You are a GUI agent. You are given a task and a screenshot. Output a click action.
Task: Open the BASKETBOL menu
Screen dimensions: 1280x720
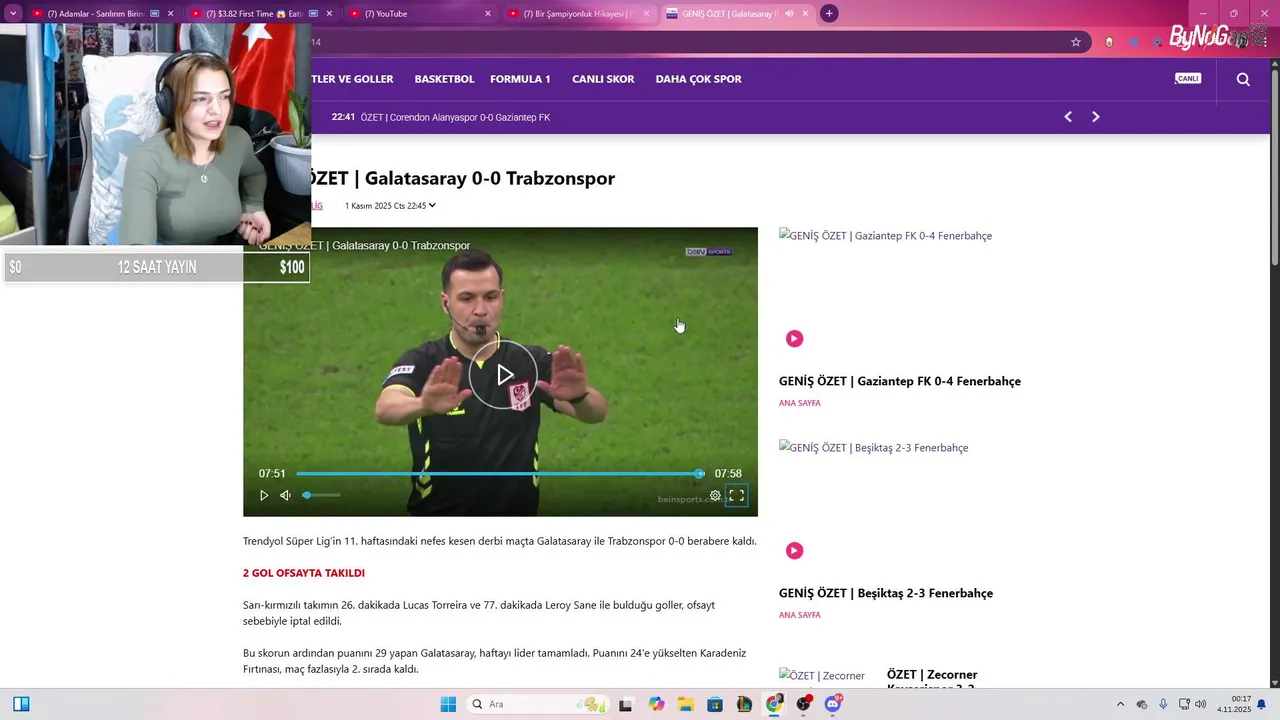tap(444, 79)
